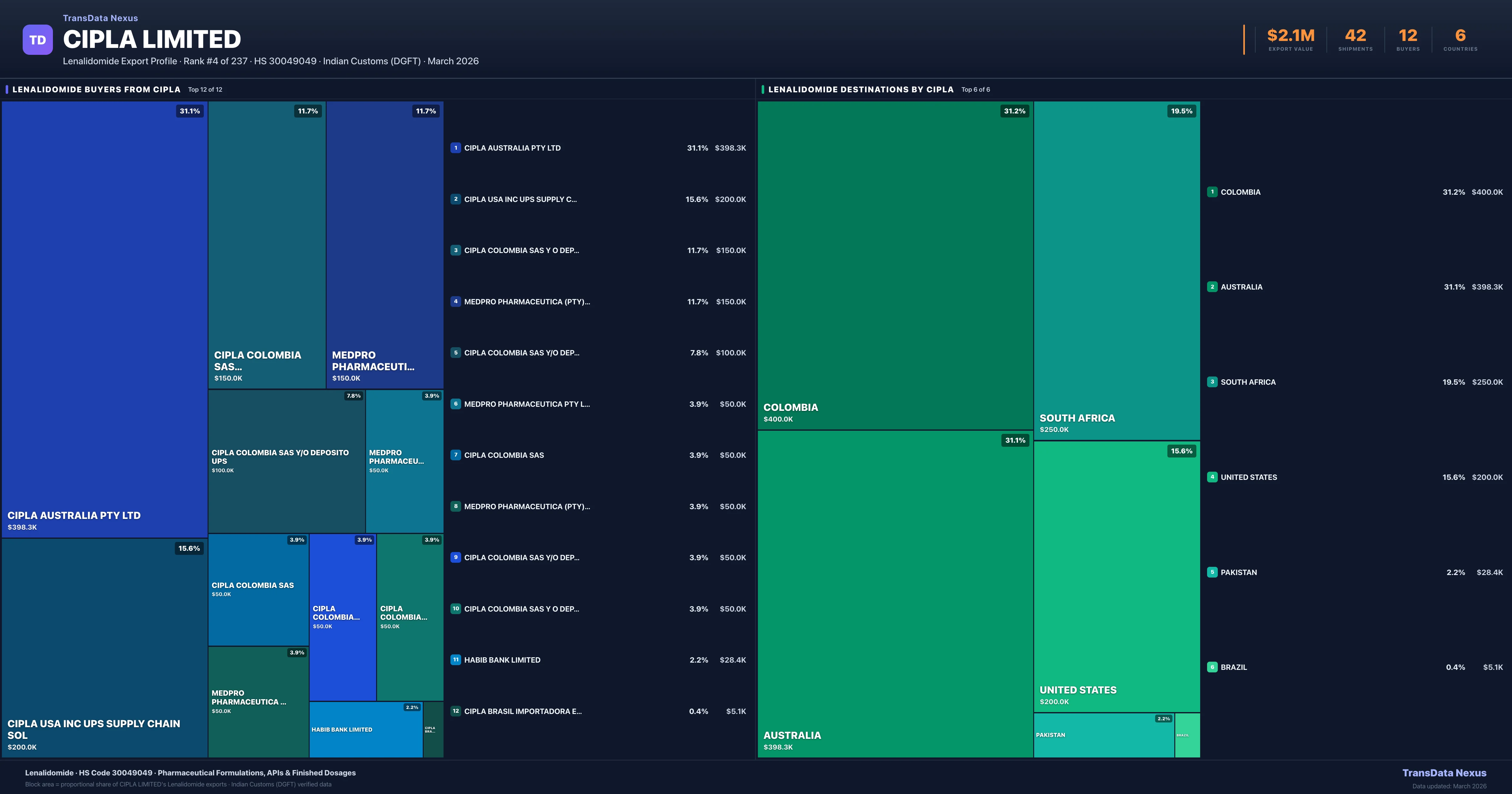The width and height of the screenshot is (1512, 794).
Task: Select the CIPLA BRASIL IMPORTADORA list row
Action: click(598, 711)
